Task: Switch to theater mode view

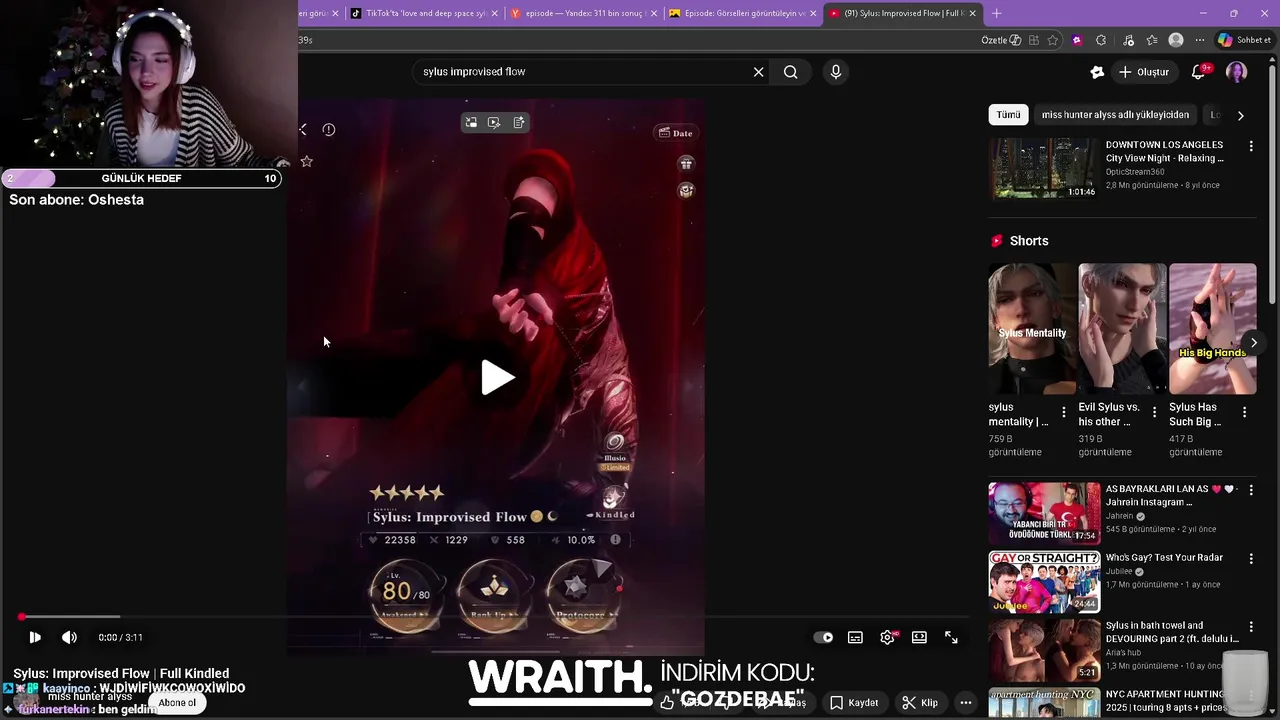Action: click(919, 637)
